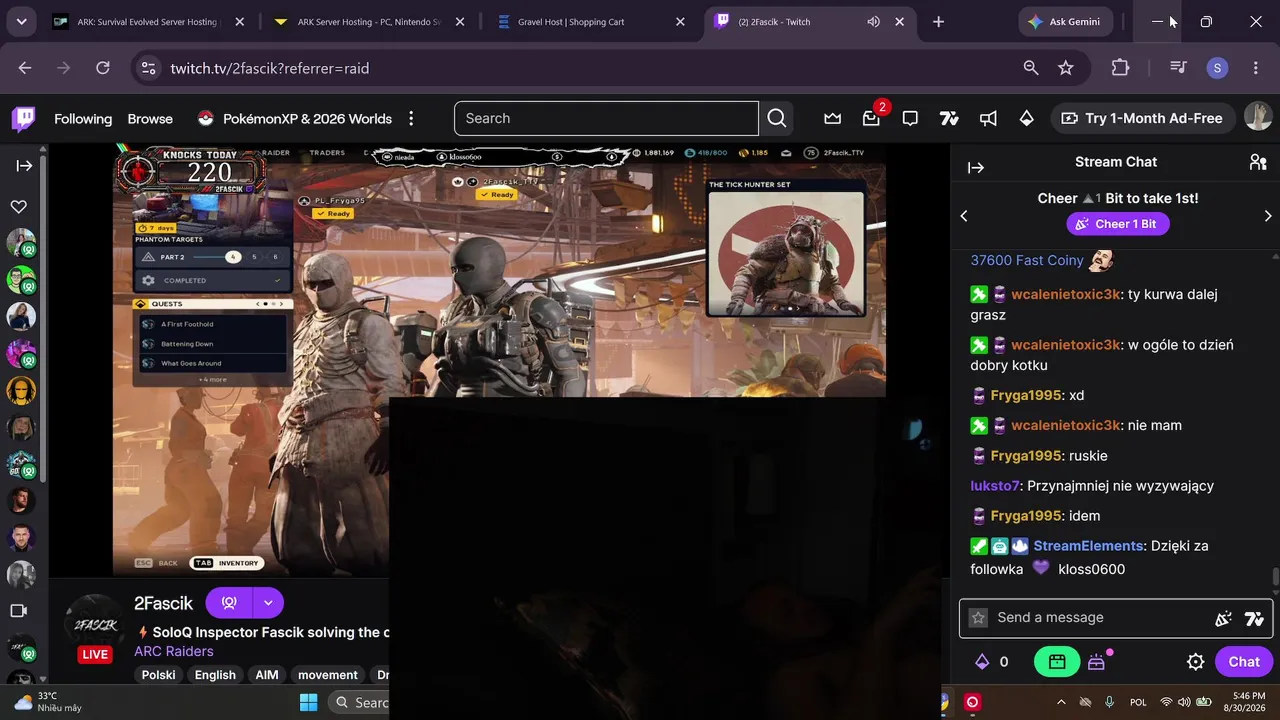The image size is (1280, 720).
Task: Mute the Twitch tab audio speaker icon
Action: click(873, 22)
